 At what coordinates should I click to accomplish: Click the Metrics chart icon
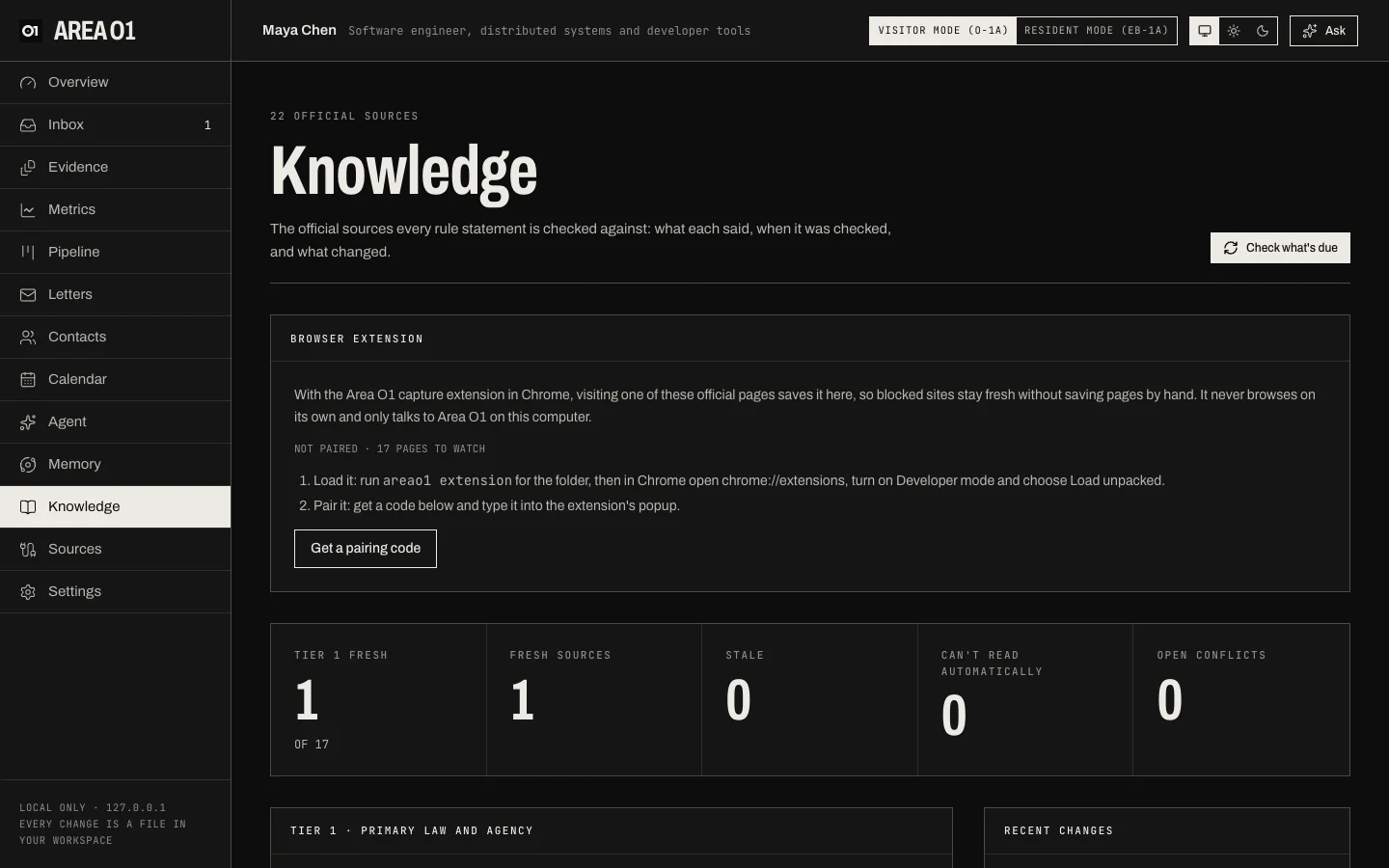tap(28, 210)
